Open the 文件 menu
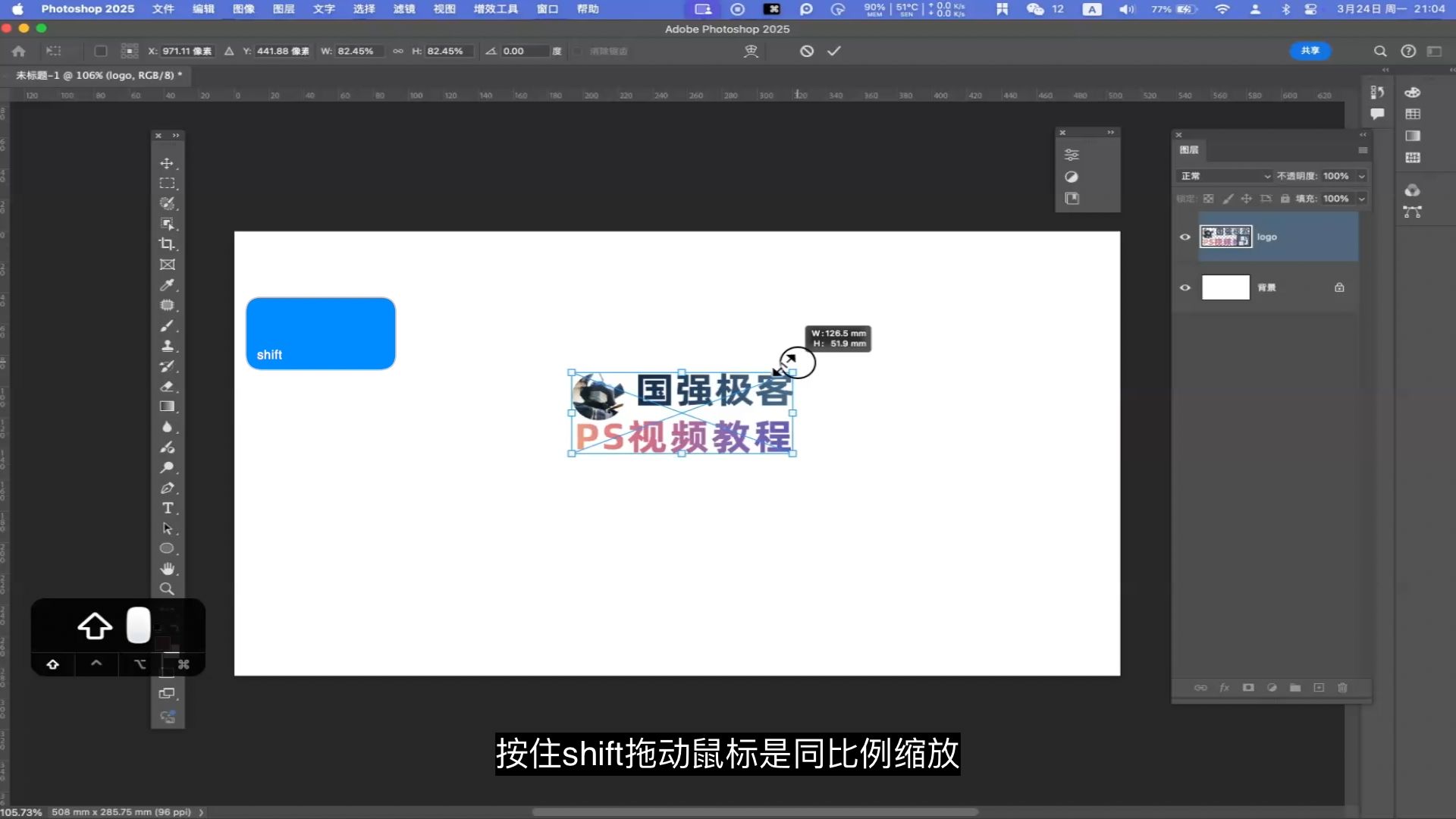 click(x=163, y=9)
